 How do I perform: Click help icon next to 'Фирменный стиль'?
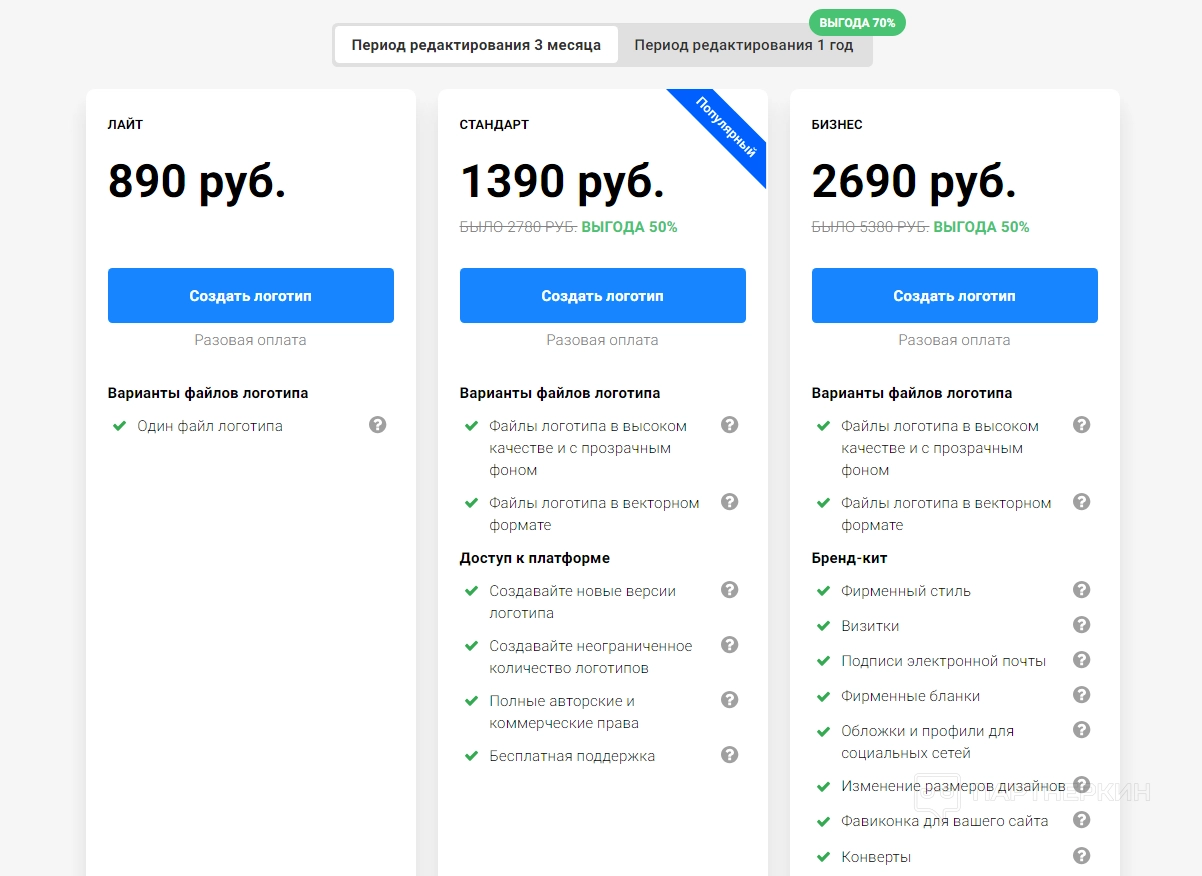1081,590
